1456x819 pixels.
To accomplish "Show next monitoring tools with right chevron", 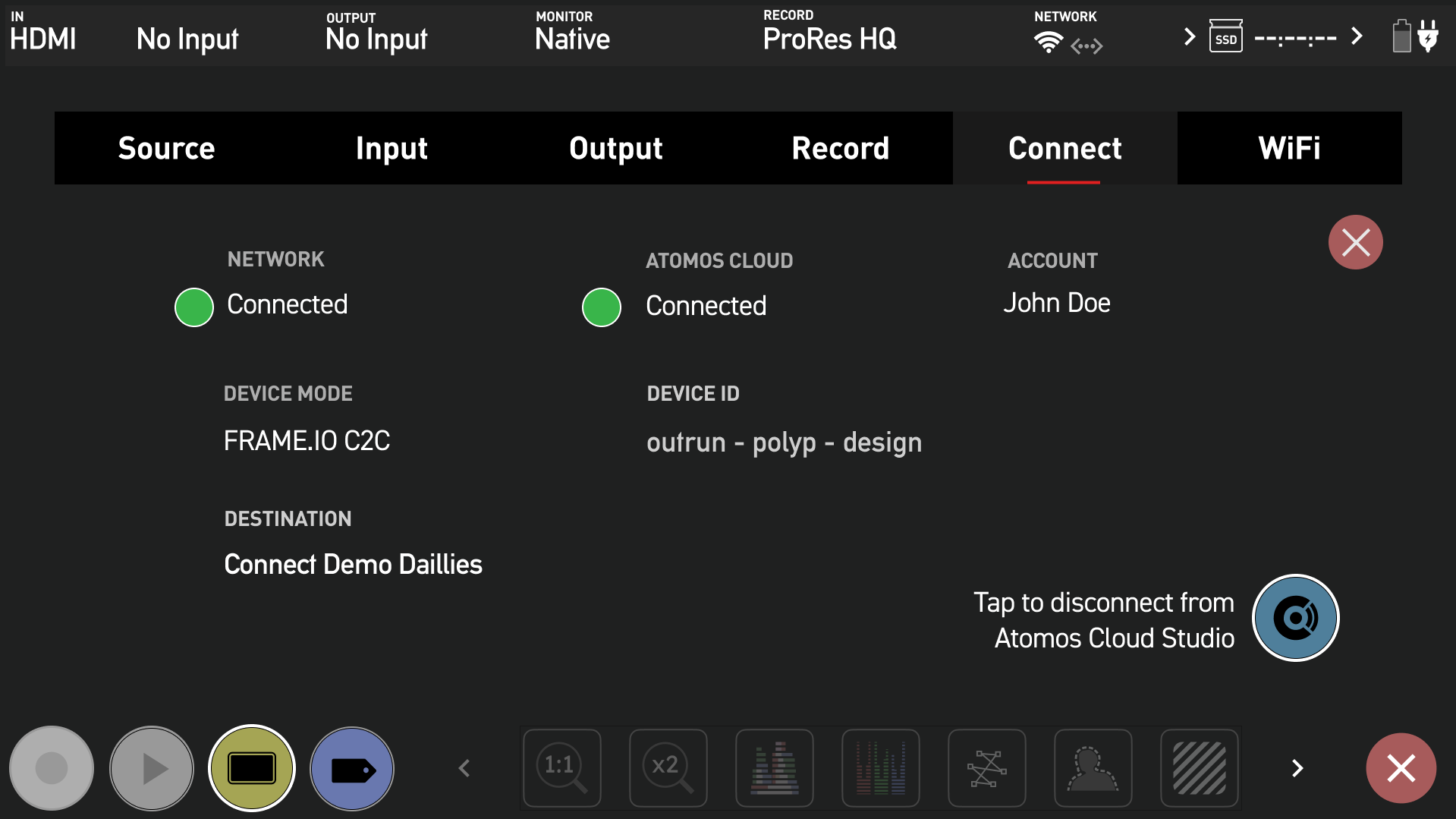I will (1297, 768).
